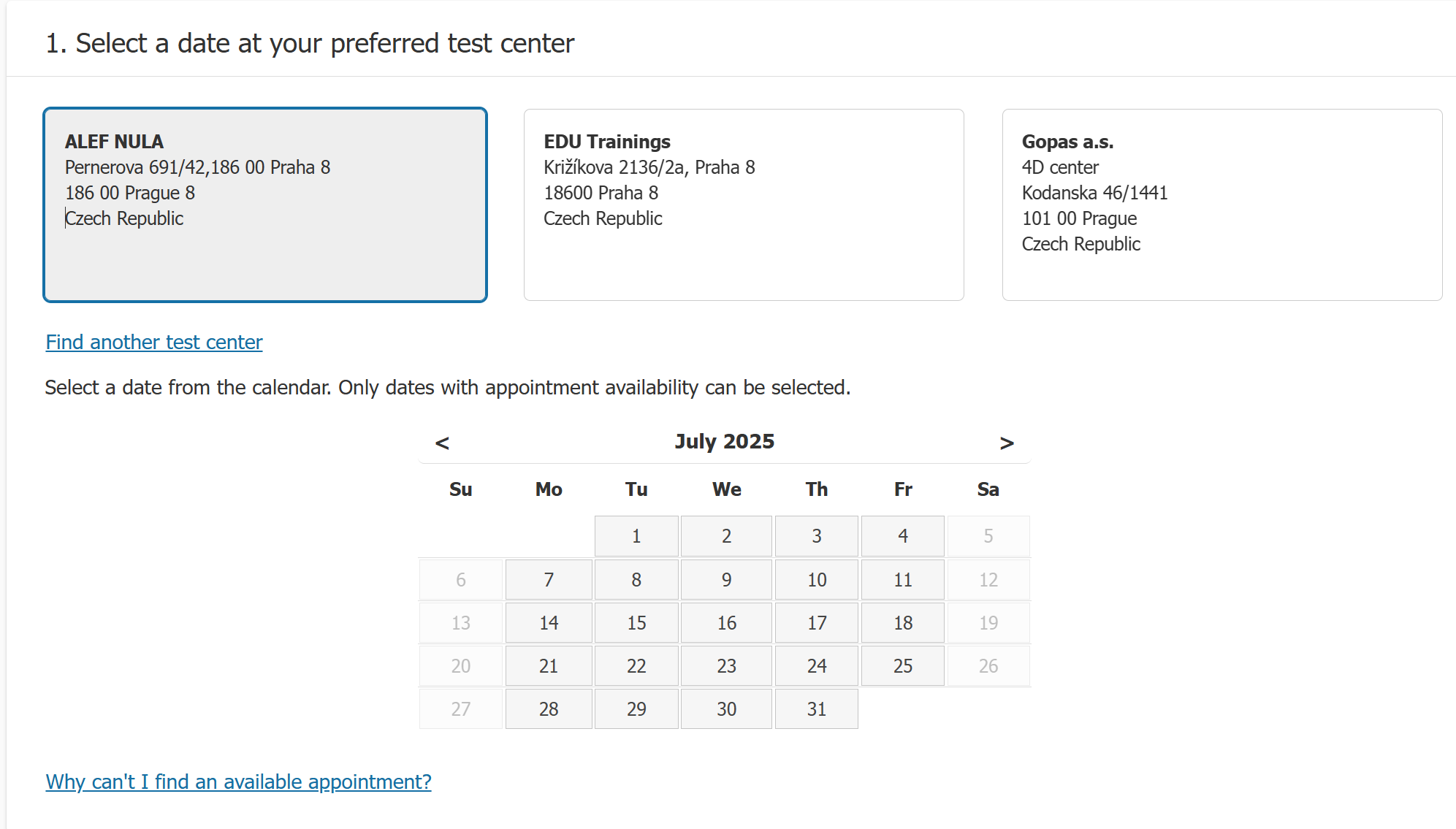Select July 23 on the calendar
Viewport: 1456px width, 829px height.
[x=726, y=665]
